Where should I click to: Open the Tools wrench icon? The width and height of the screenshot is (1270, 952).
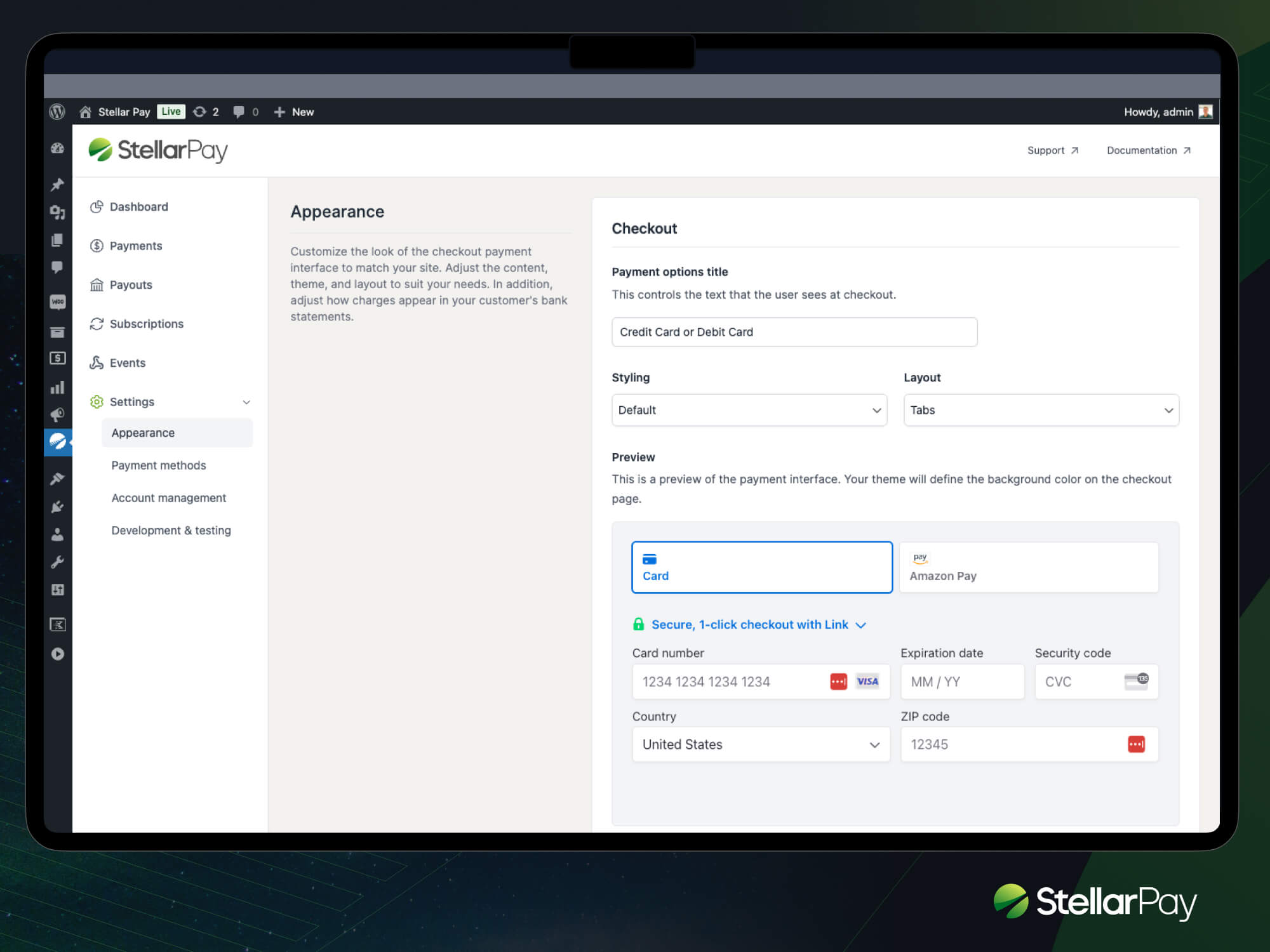57,562
